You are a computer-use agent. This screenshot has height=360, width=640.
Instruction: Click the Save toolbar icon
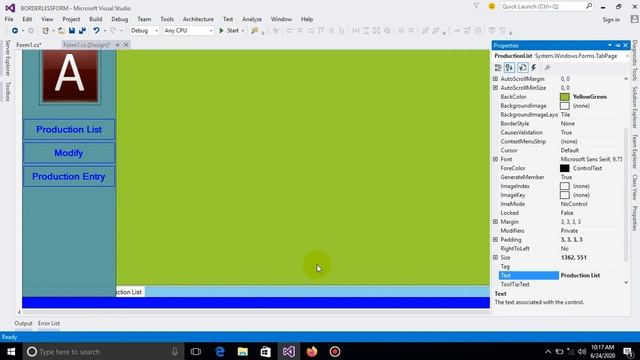tap(72, 31)
